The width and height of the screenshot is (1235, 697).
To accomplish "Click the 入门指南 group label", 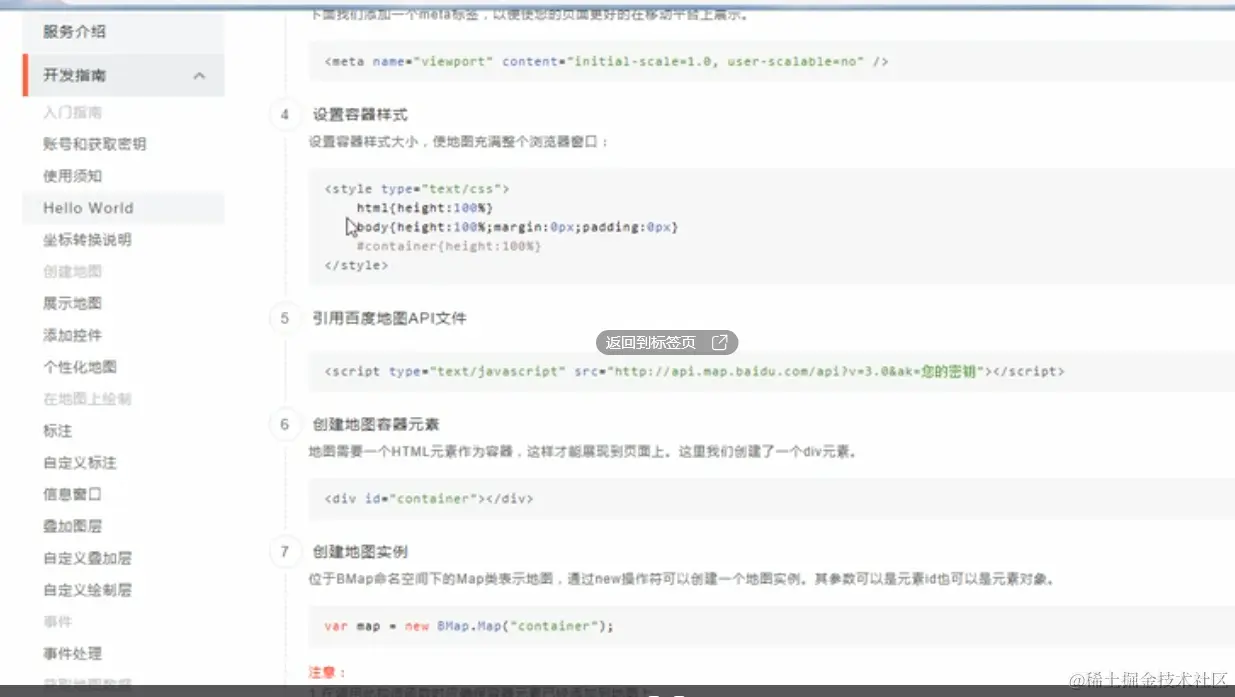I will tap(72, 112).
